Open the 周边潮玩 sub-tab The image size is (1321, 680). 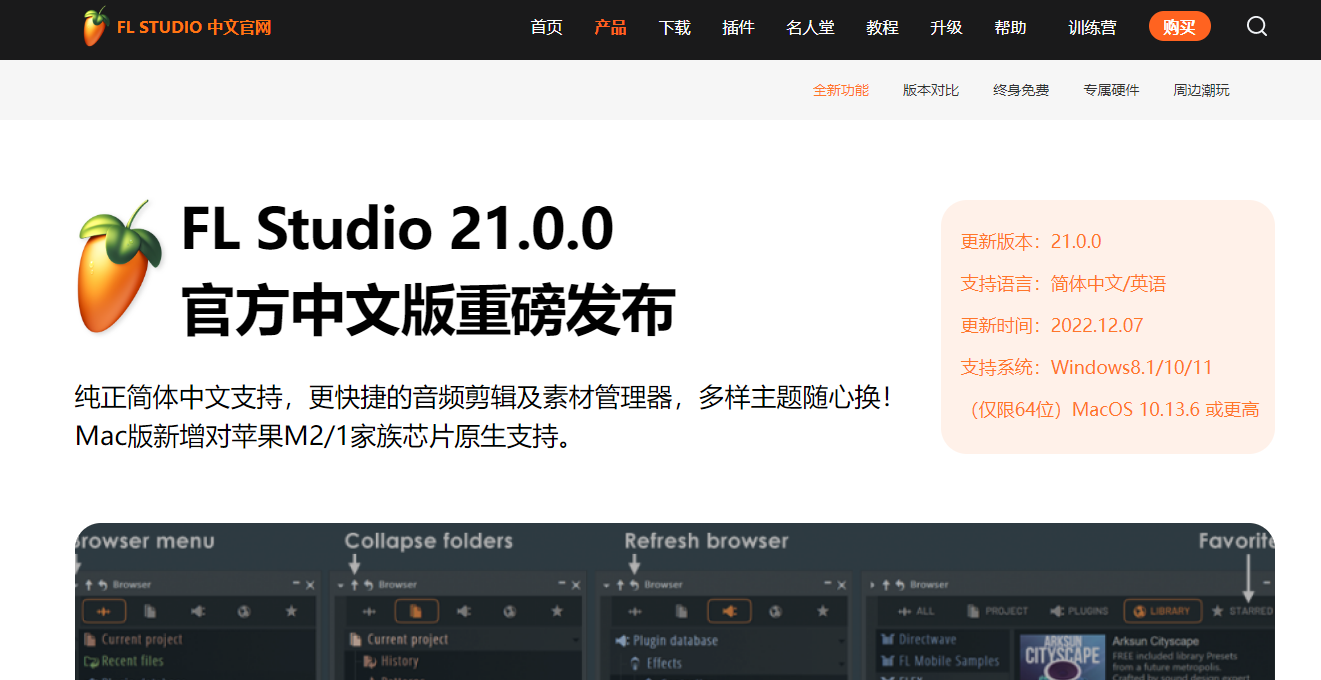pos(1201,90)
